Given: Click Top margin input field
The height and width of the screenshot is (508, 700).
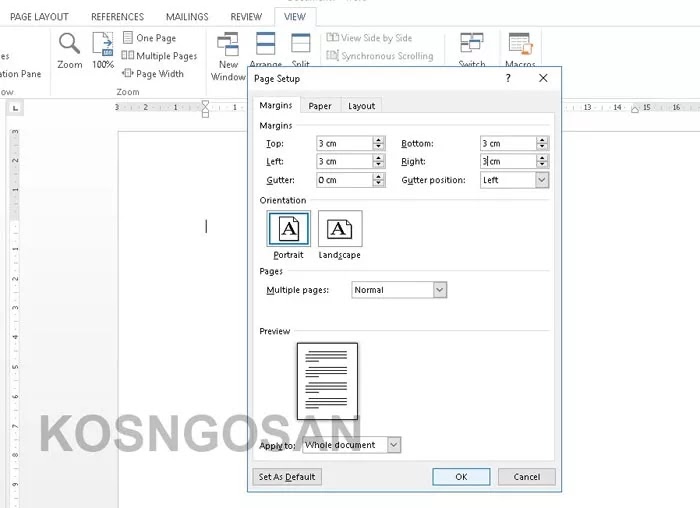Looking at the screenshot, I should click(345, 143).
